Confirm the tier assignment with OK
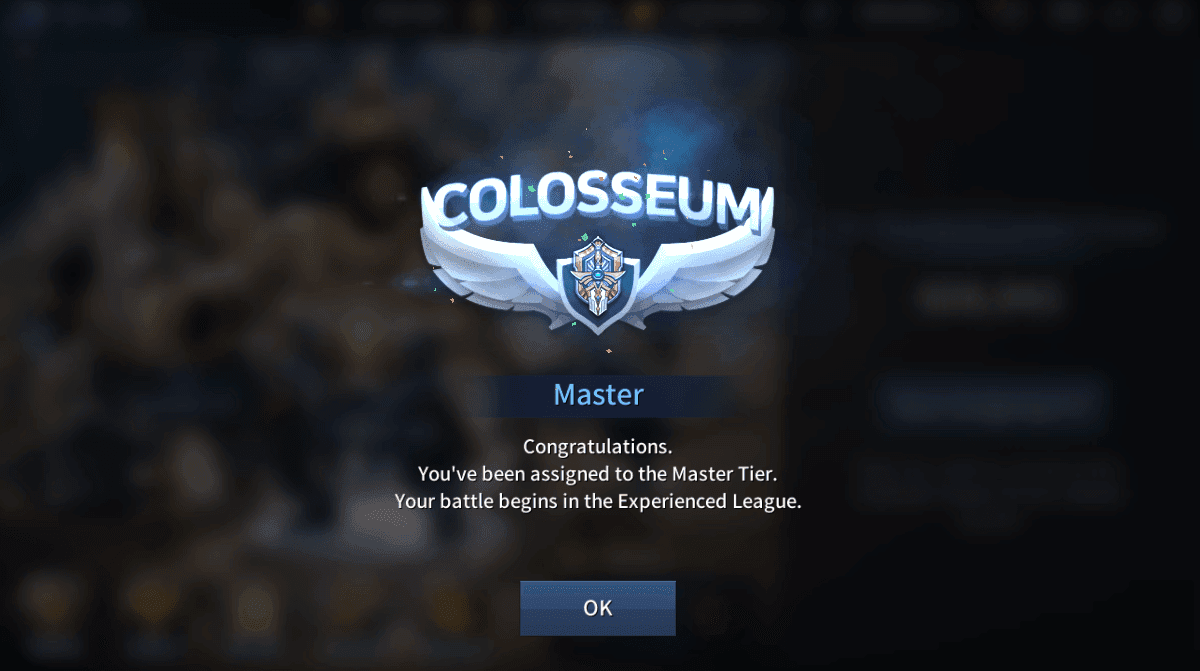This screenshot has height=671, width=1200. [598, 608]
